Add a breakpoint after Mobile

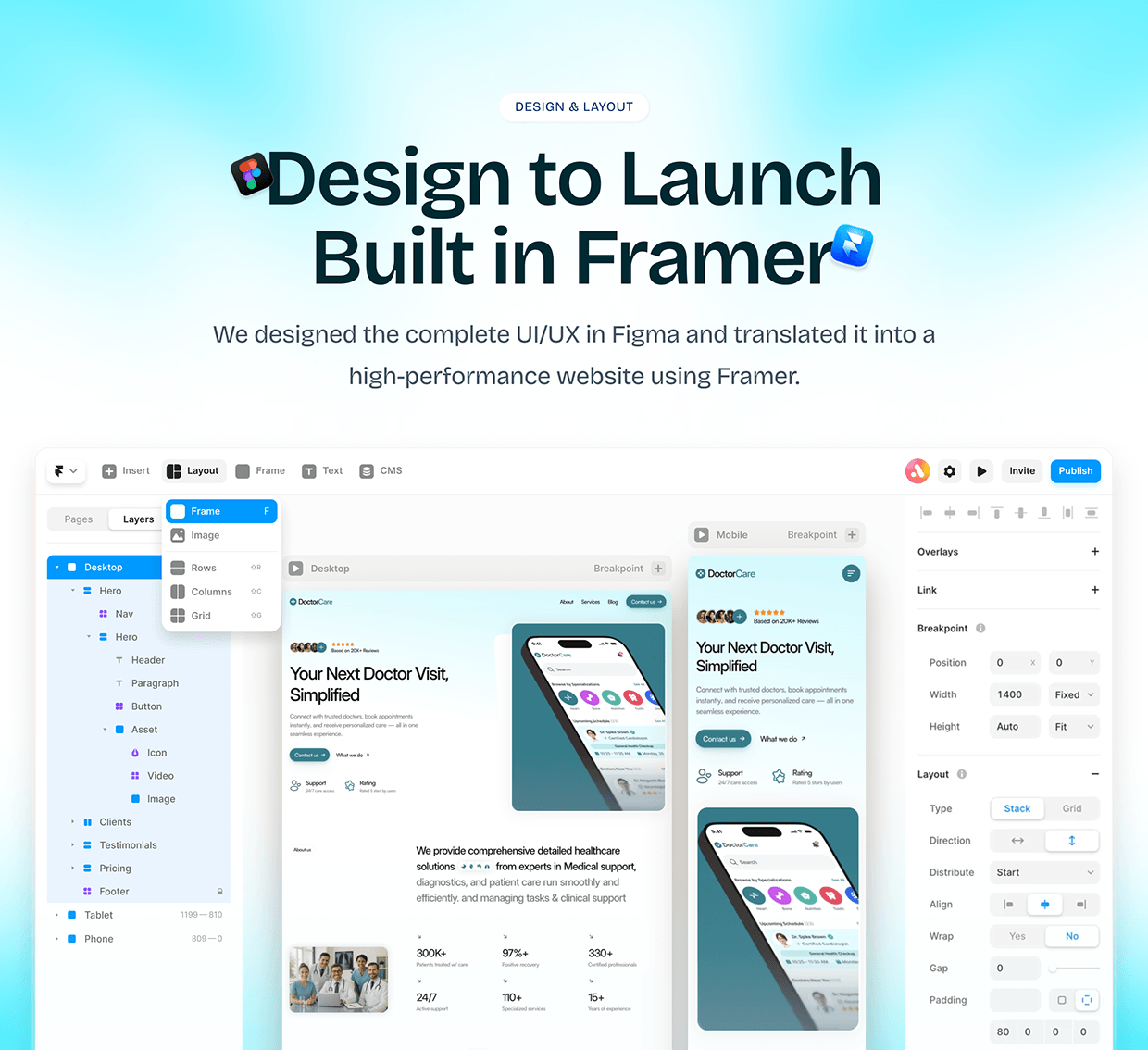click(852, 535)
